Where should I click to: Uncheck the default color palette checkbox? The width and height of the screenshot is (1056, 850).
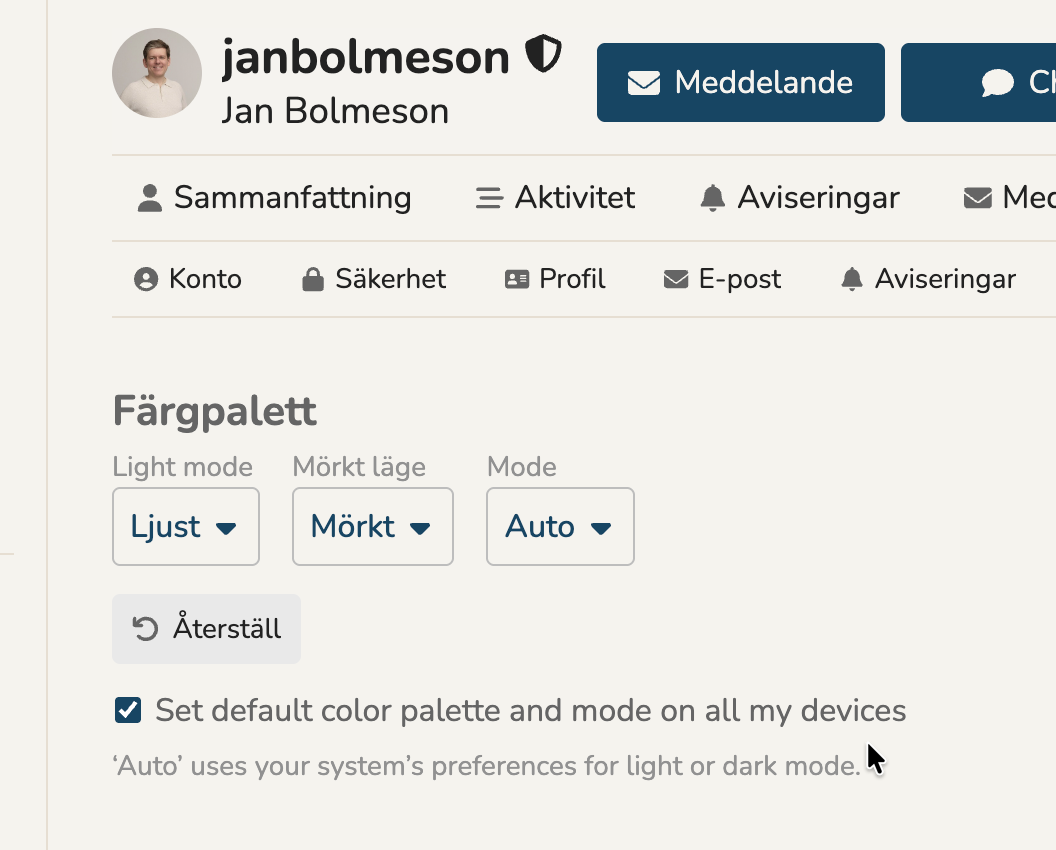pyautogui.click(x=128, y=711)
